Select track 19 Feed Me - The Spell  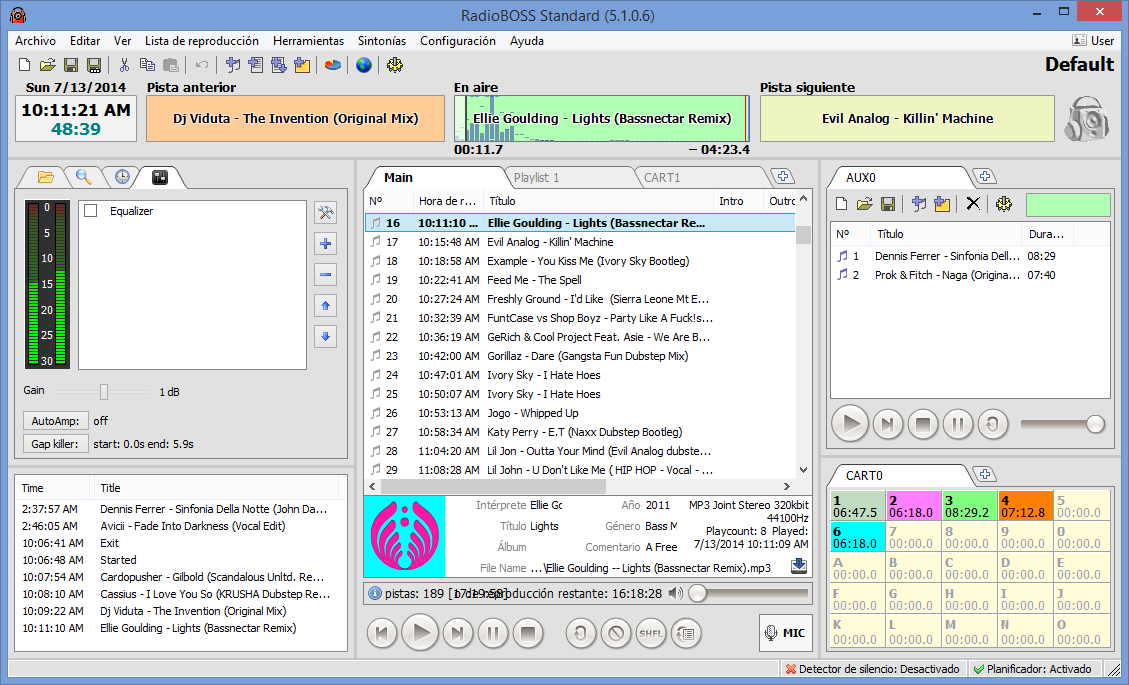580,280
